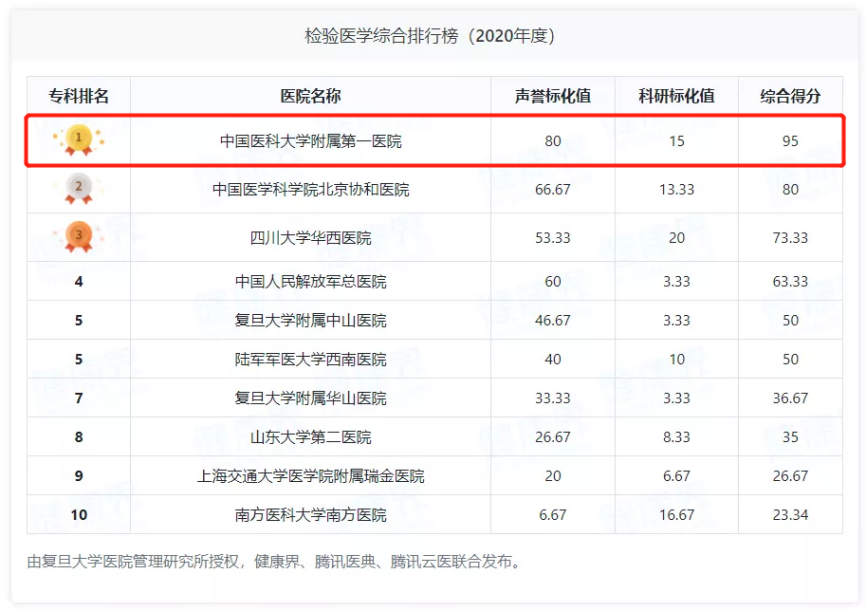The height and width of the screenshot is (611, 866).
Task: Click the gold medal icon for rank 1
Action: pyautogui.click(x=79, y=140)
